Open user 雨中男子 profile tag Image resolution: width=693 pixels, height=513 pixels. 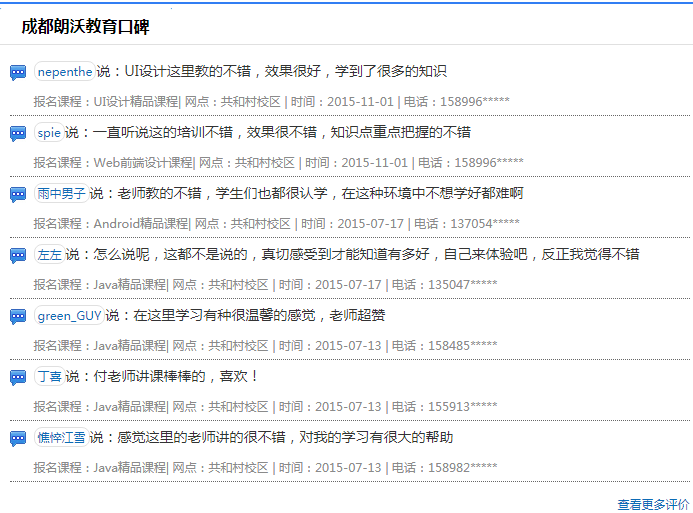tap(61, 193)
